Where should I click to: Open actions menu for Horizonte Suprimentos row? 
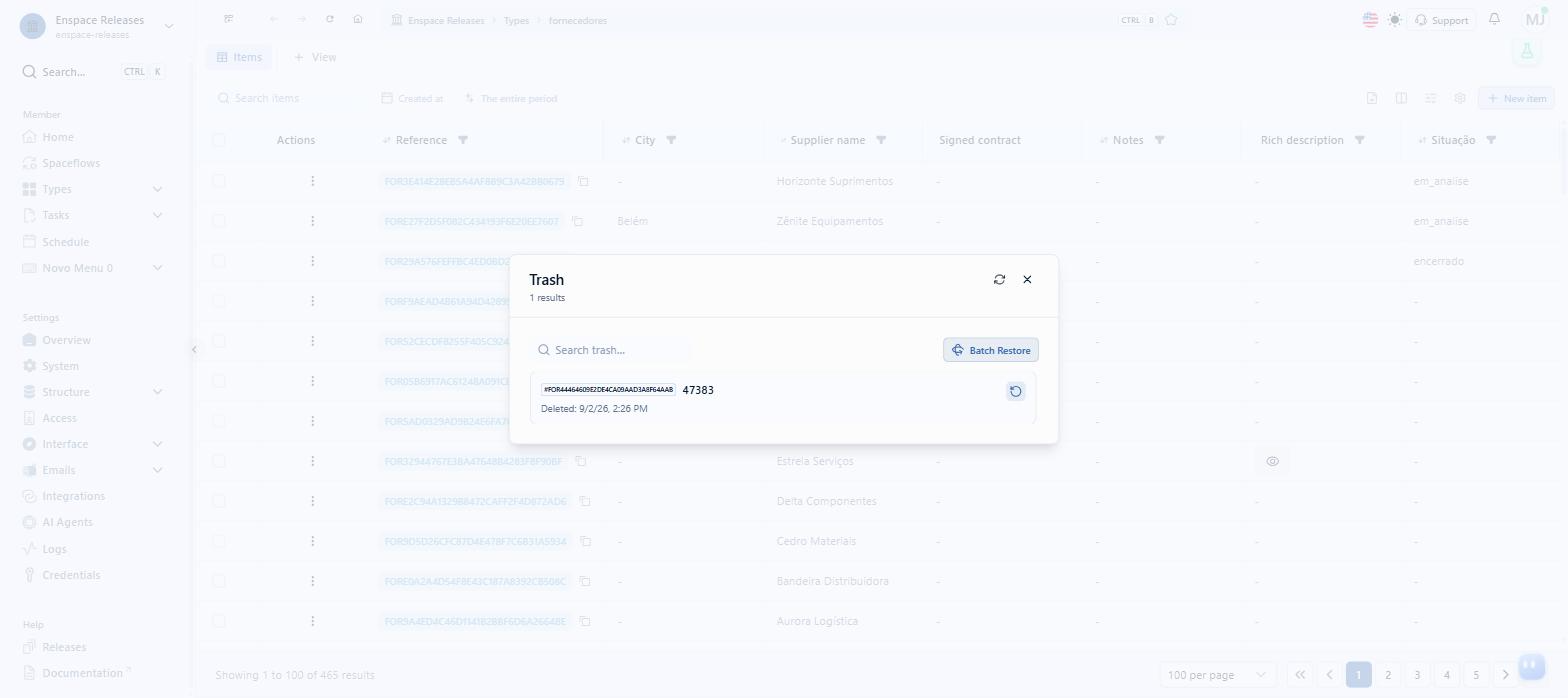click(313, 181)
